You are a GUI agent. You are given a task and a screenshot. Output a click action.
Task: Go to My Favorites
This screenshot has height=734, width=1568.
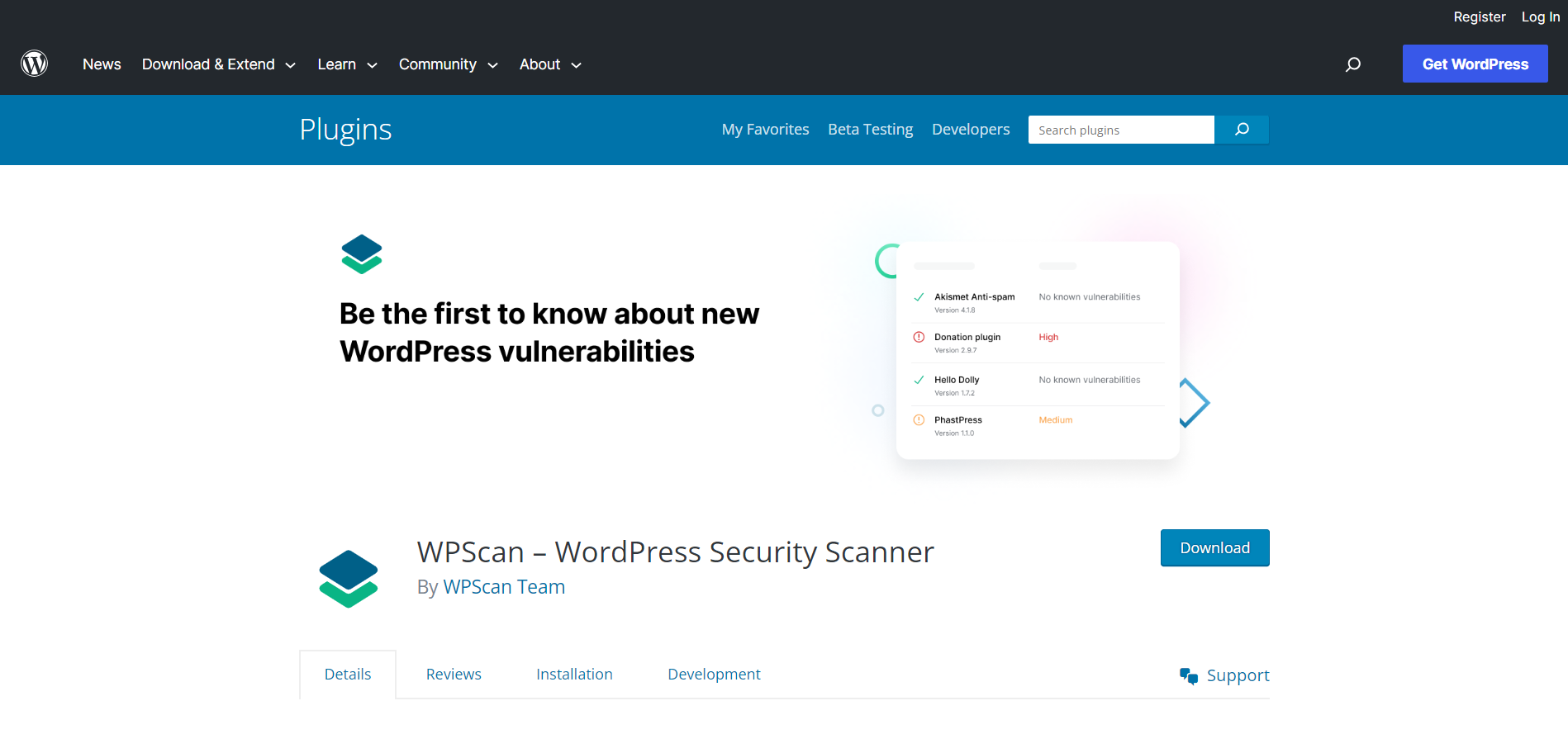pyautogui.click(x=765, y=130)
